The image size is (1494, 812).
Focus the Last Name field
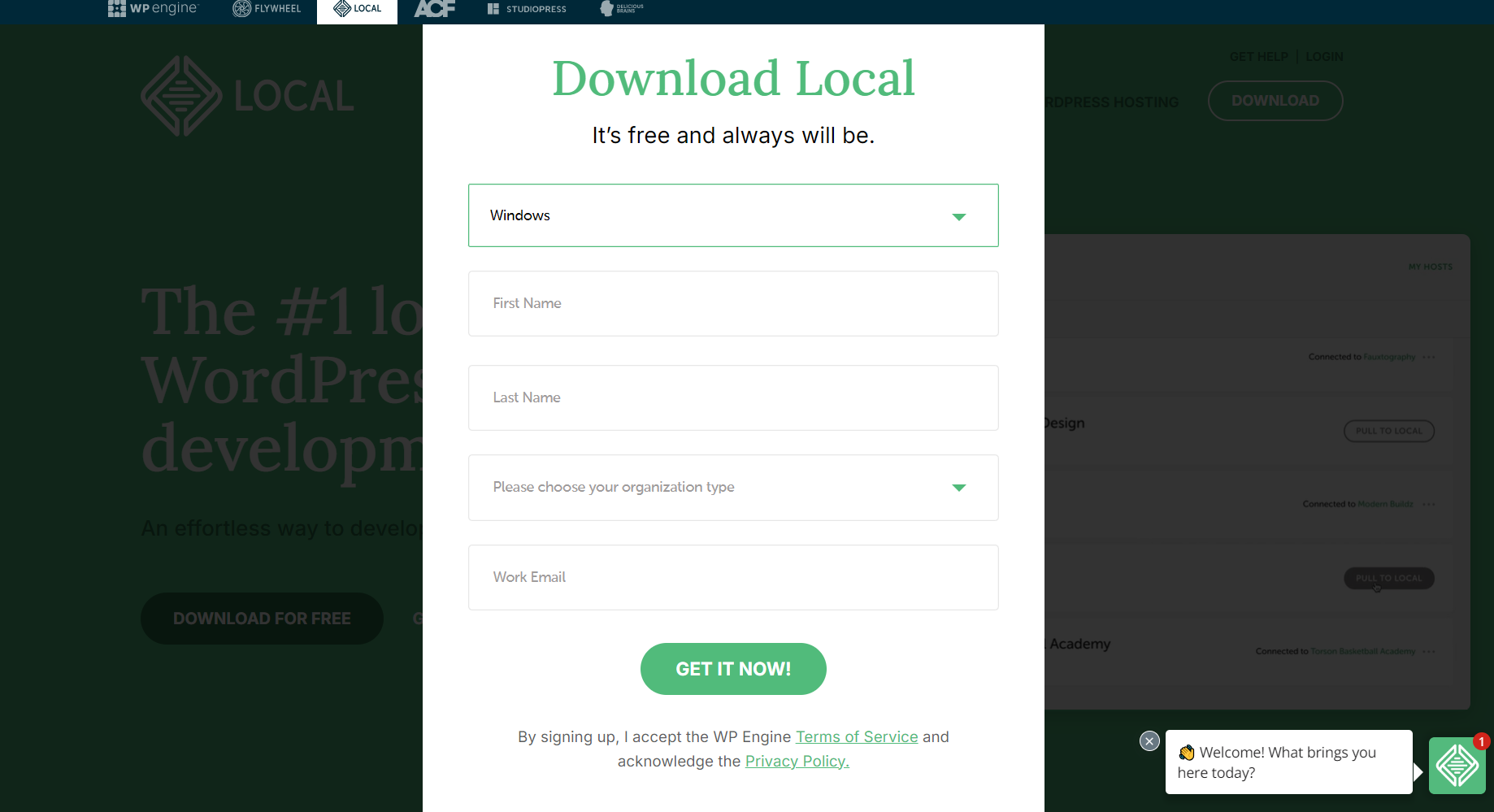tap(733, 397)
